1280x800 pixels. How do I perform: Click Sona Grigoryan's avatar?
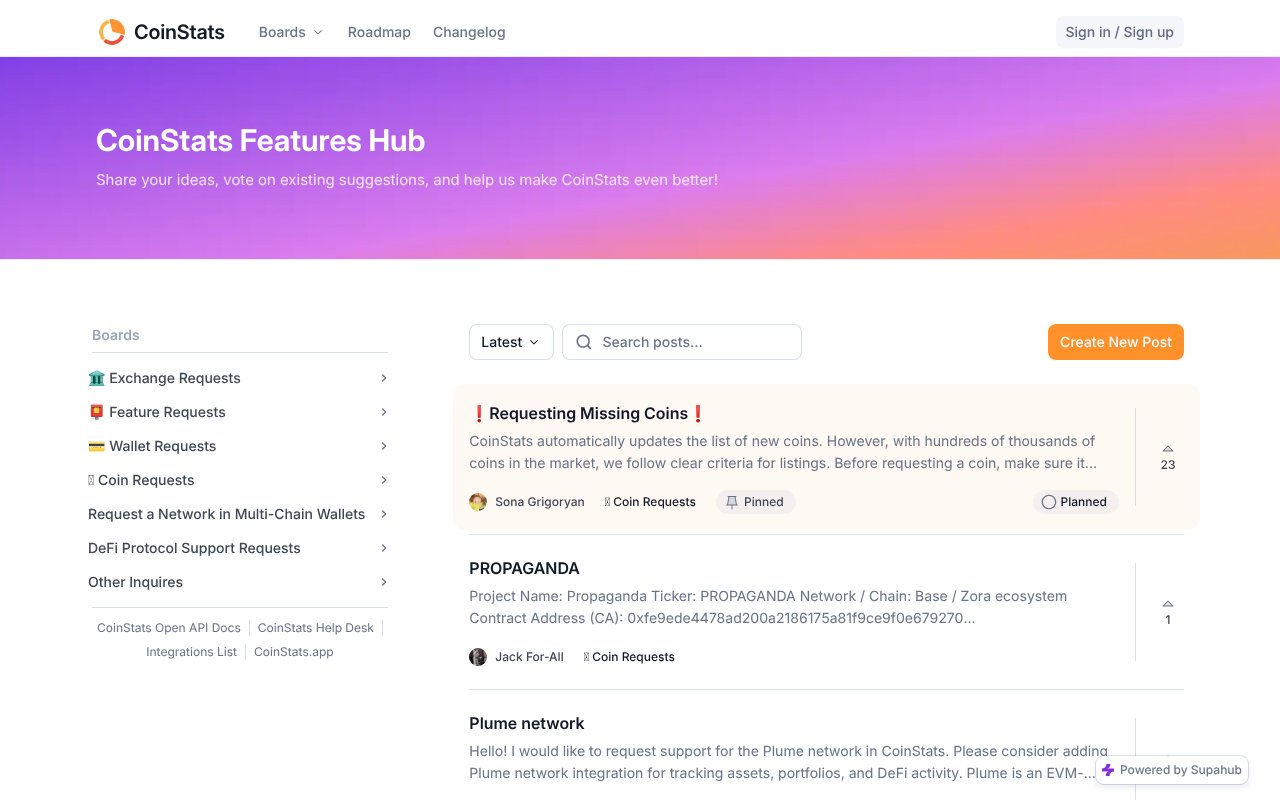pos(478,502)
